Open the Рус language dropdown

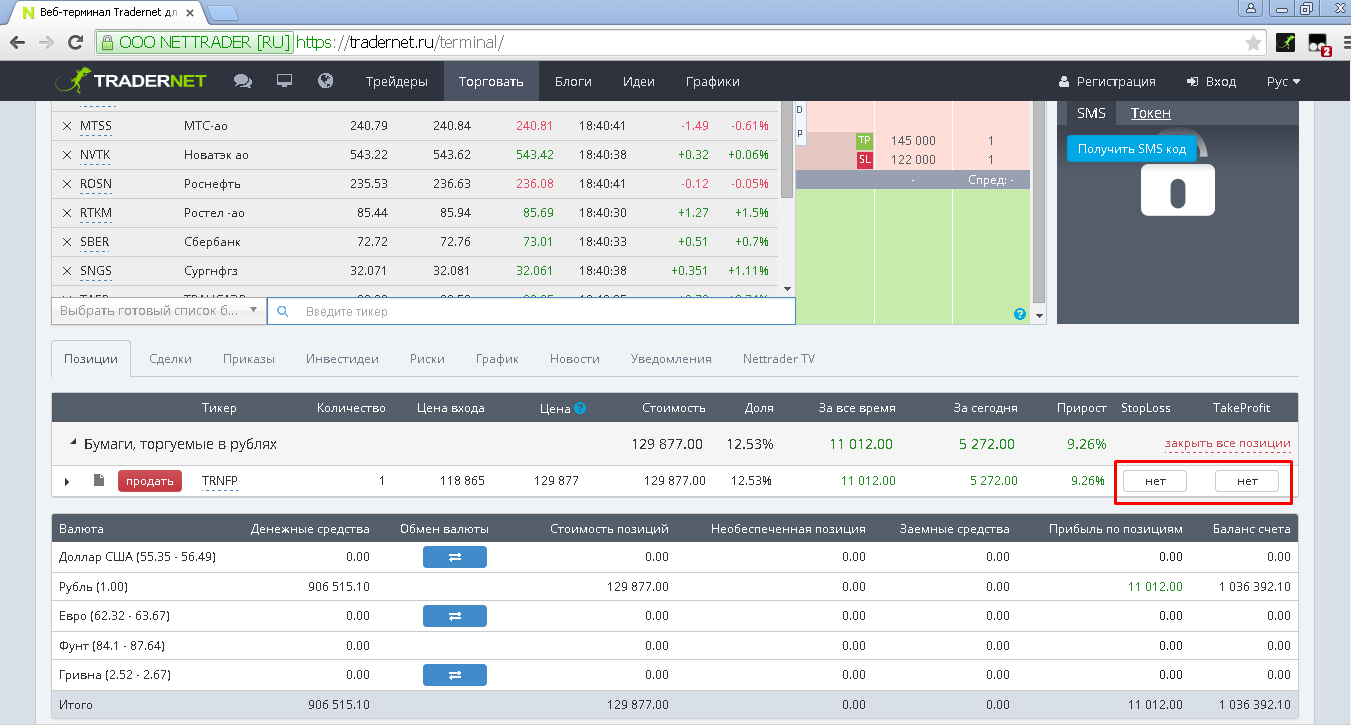(x=1284, y=82)
